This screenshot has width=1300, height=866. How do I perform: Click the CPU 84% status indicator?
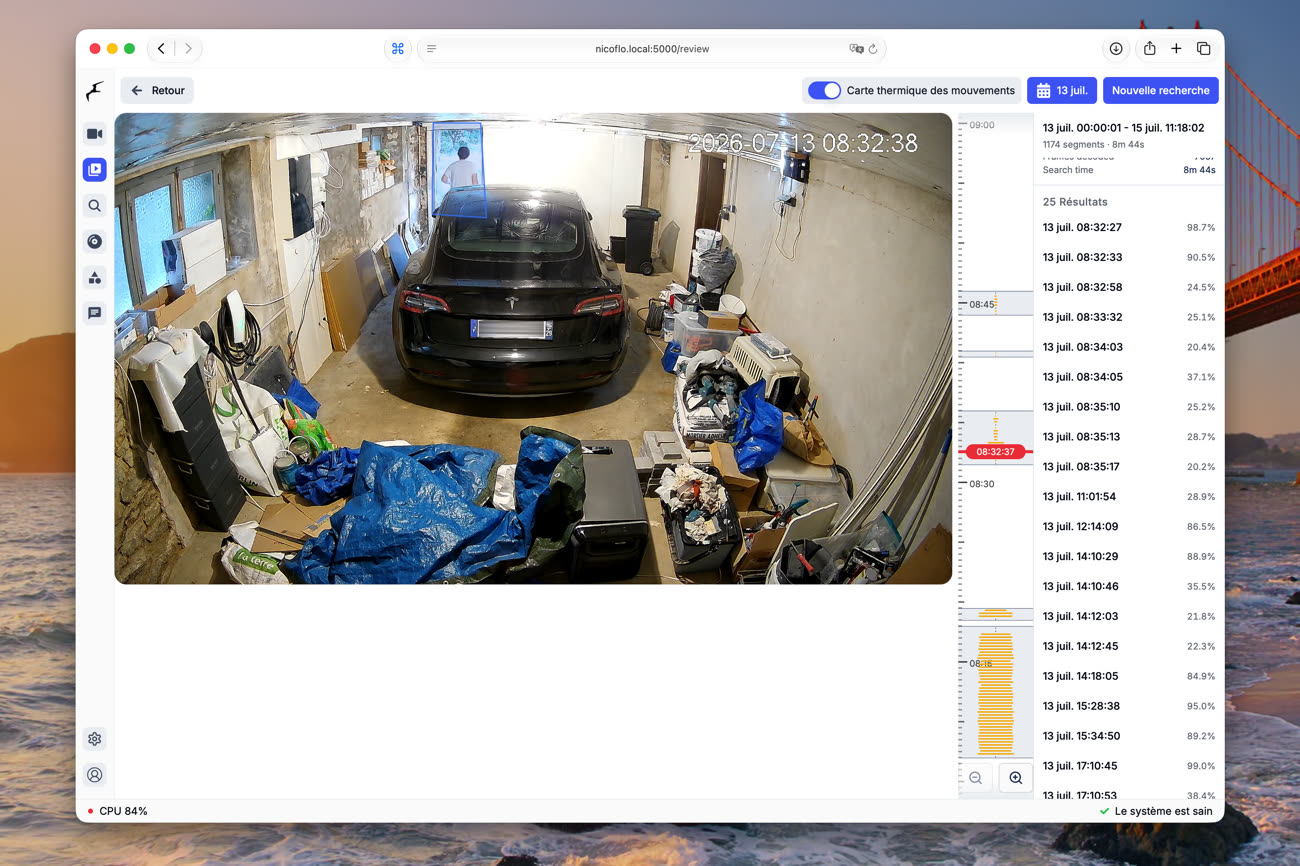coord(117,811)
